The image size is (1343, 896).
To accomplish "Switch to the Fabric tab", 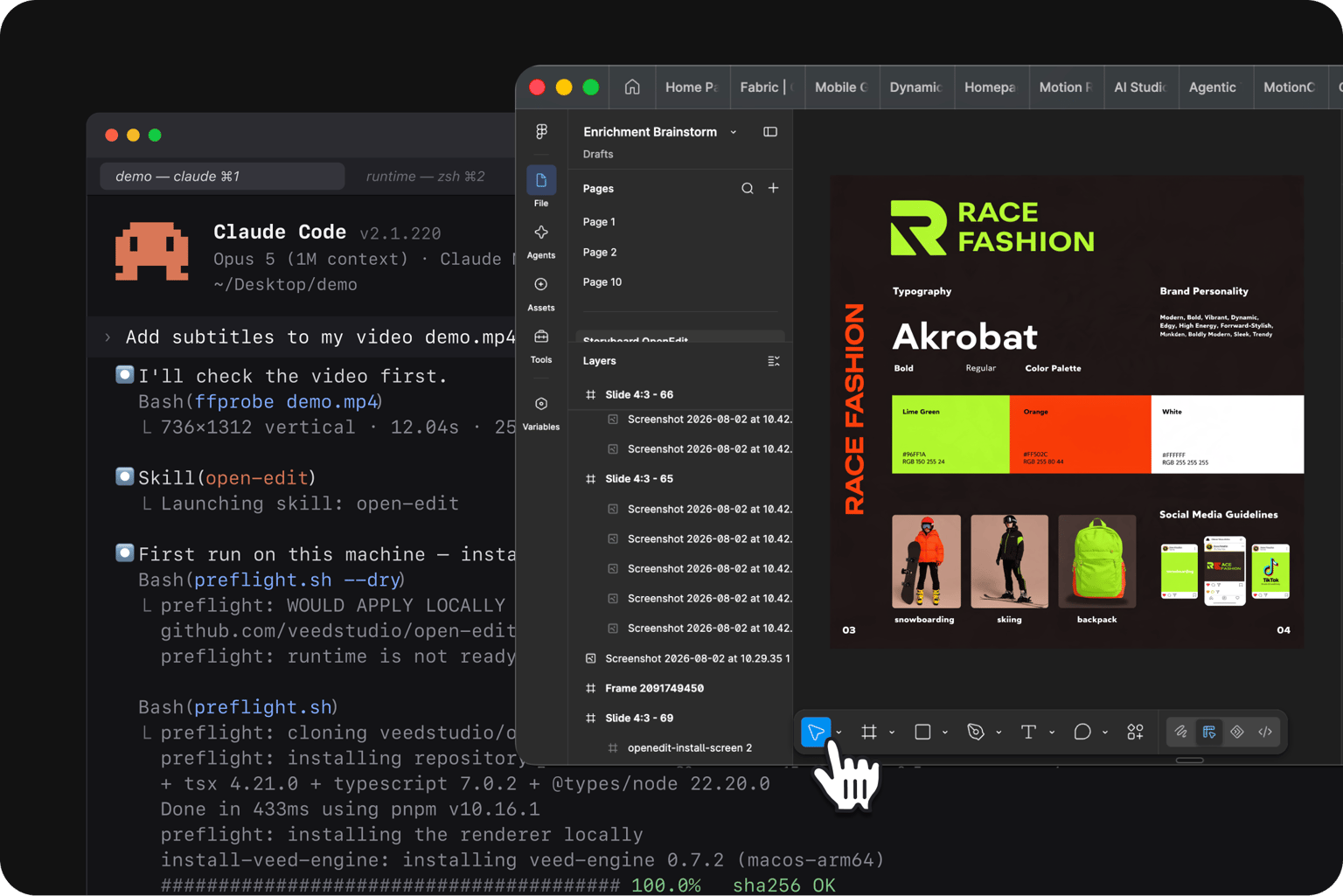I will point(767,87).
